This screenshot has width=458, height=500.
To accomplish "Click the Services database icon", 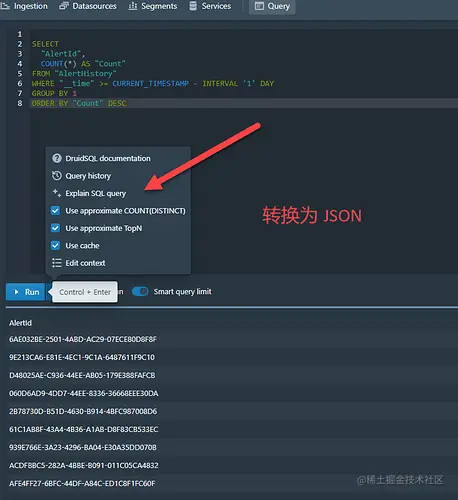I will 193,6.
